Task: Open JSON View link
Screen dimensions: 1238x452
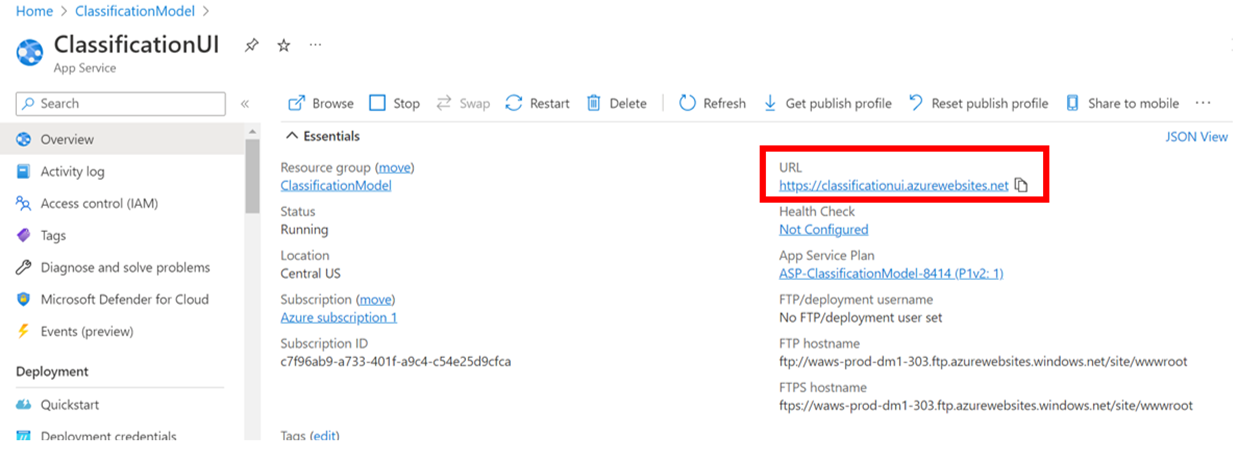Action: point(1196,137)
